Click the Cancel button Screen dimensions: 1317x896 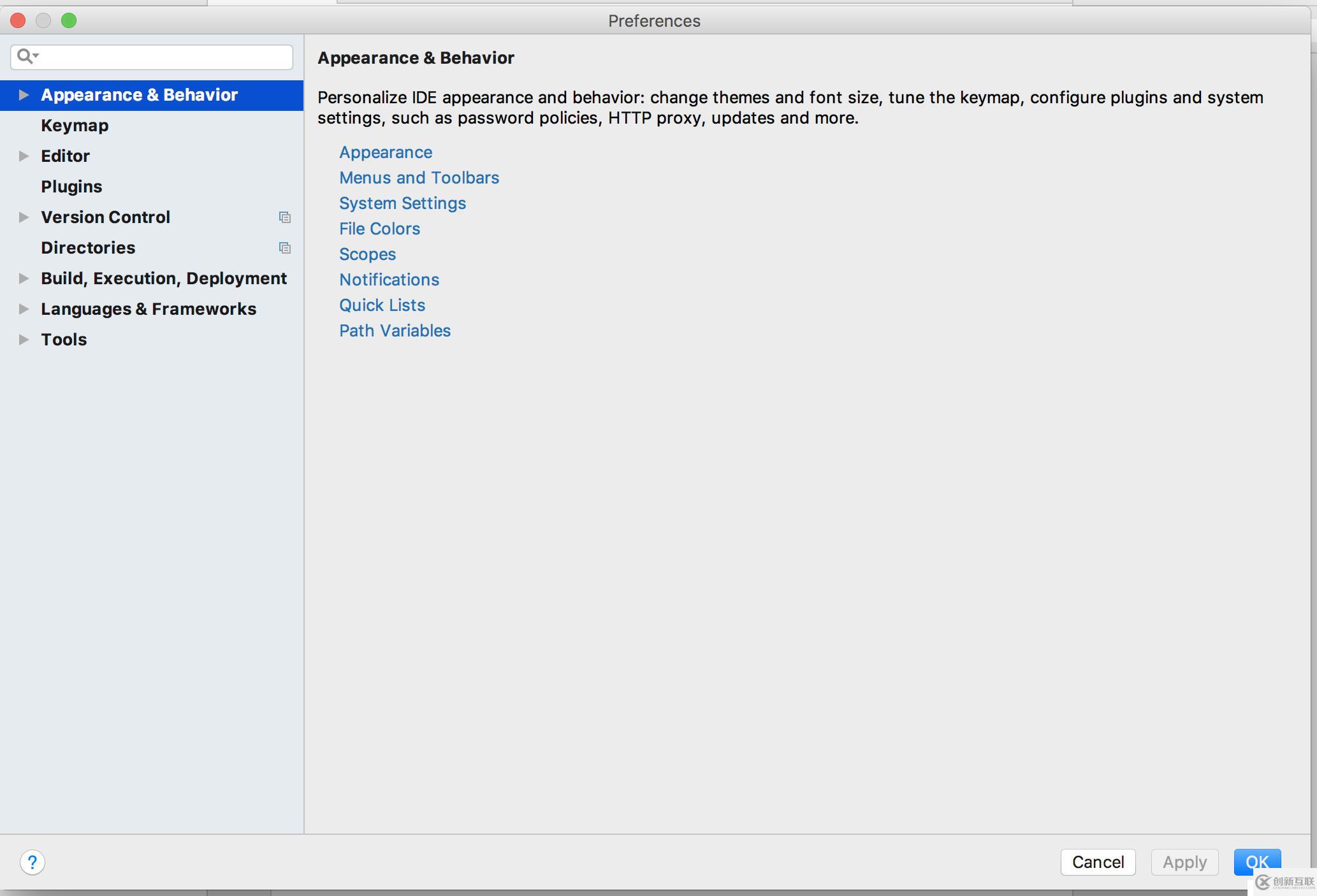1098,862
